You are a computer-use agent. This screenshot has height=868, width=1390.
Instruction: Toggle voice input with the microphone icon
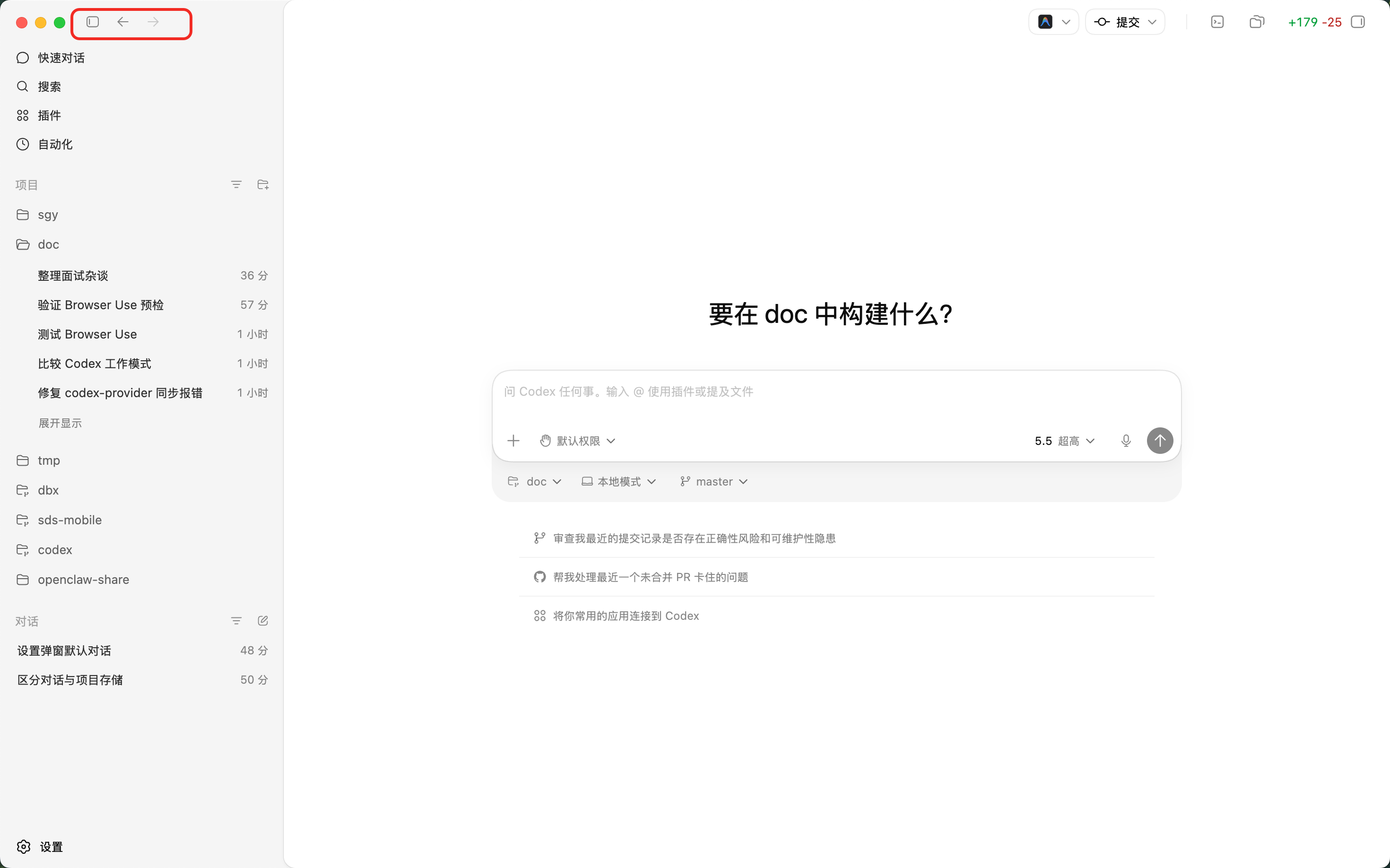click(1125, 440)
